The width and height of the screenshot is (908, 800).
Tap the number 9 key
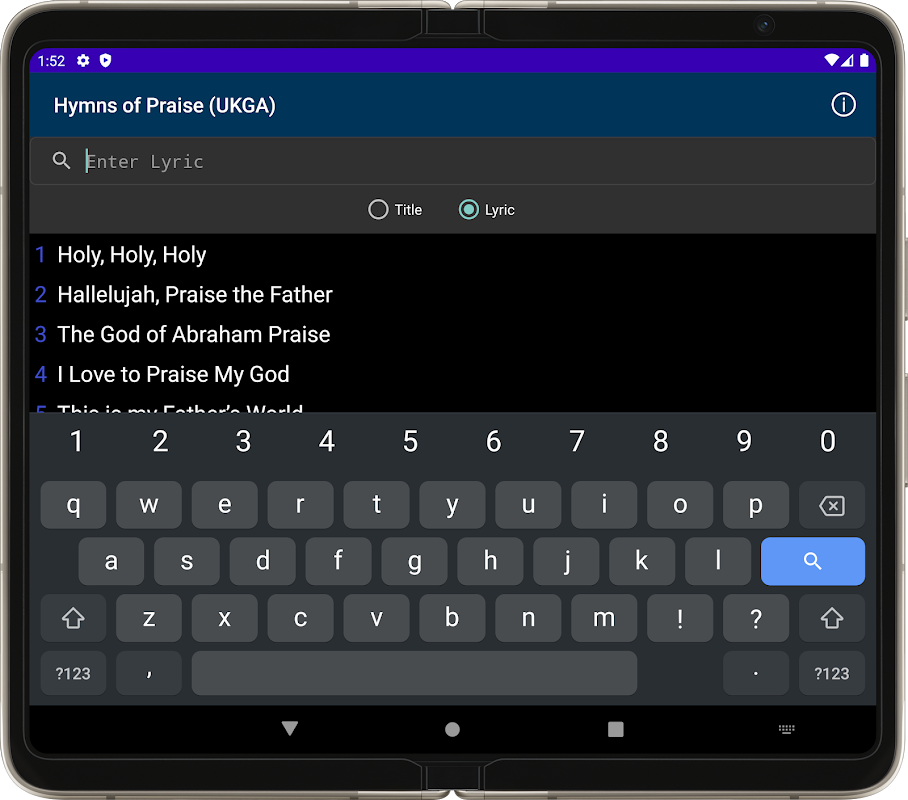(x=744, y=441)
